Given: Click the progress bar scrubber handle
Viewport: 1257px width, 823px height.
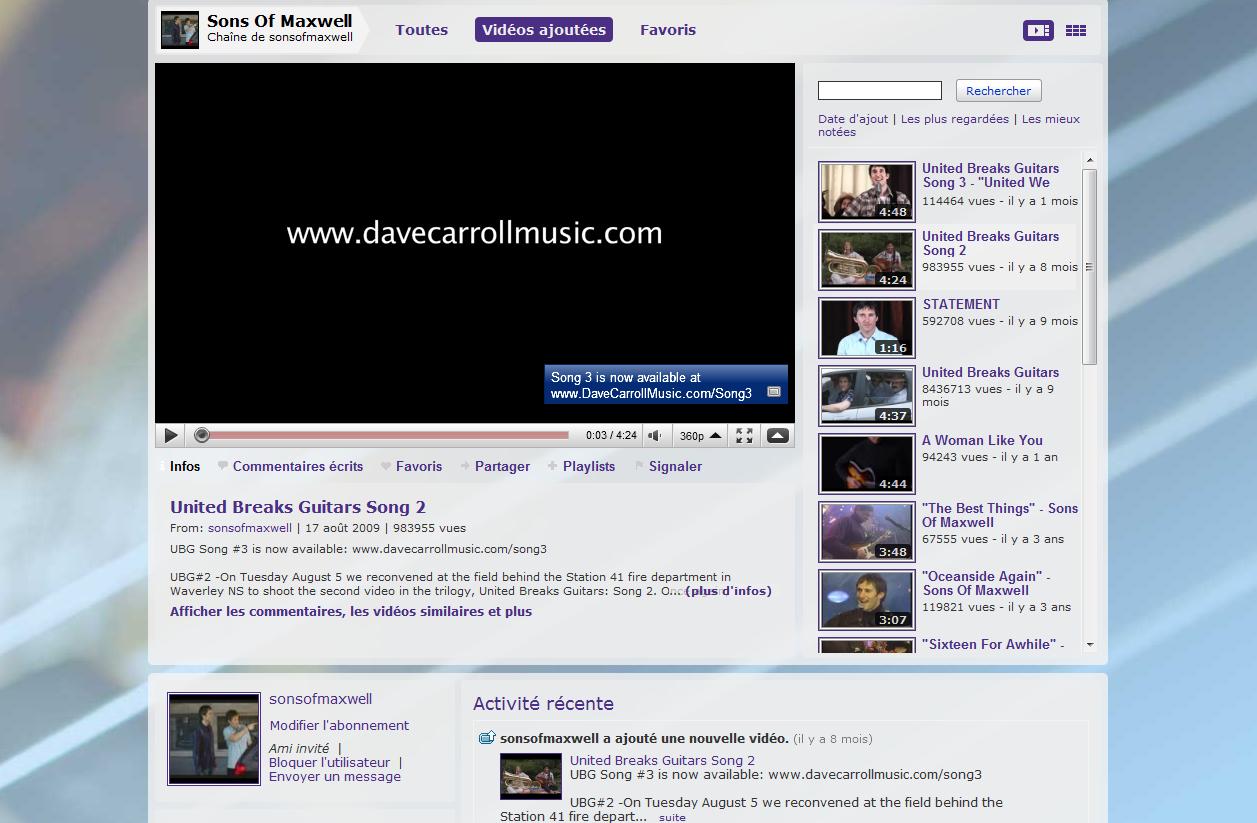Looking at the screenshot, I should point(202,435).
